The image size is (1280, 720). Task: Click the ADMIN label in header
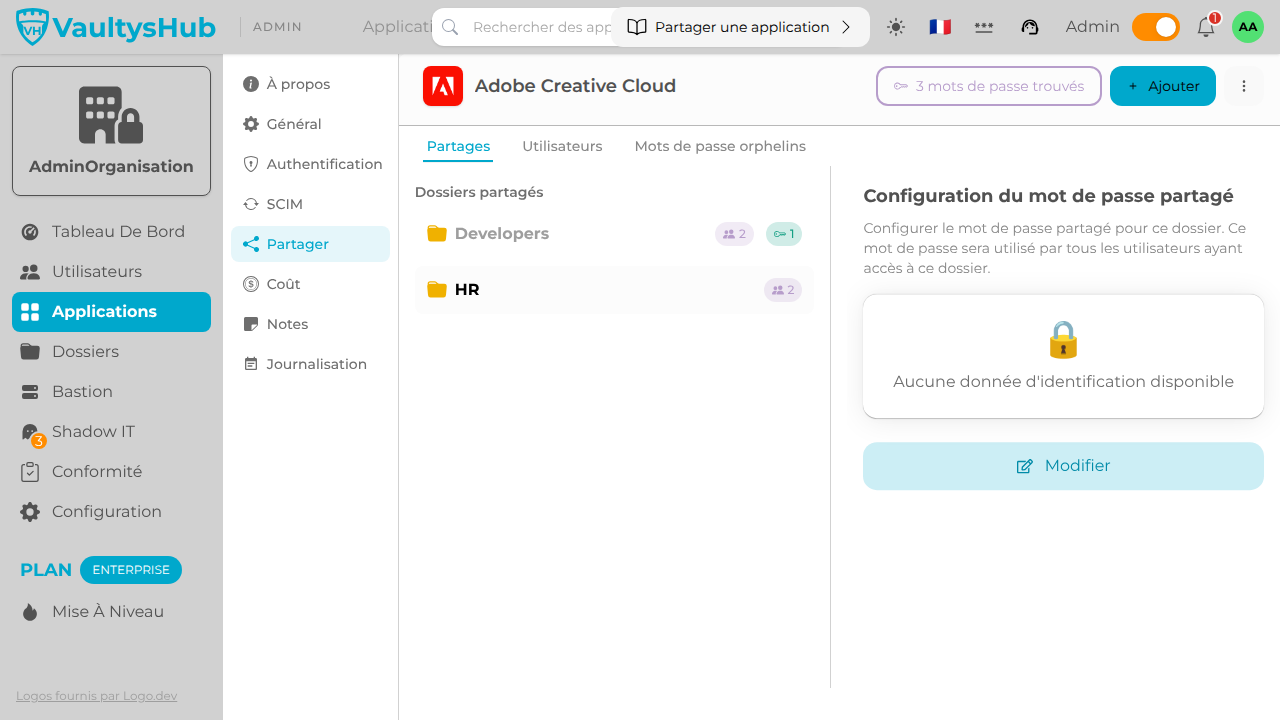click(x=277, y=27)
